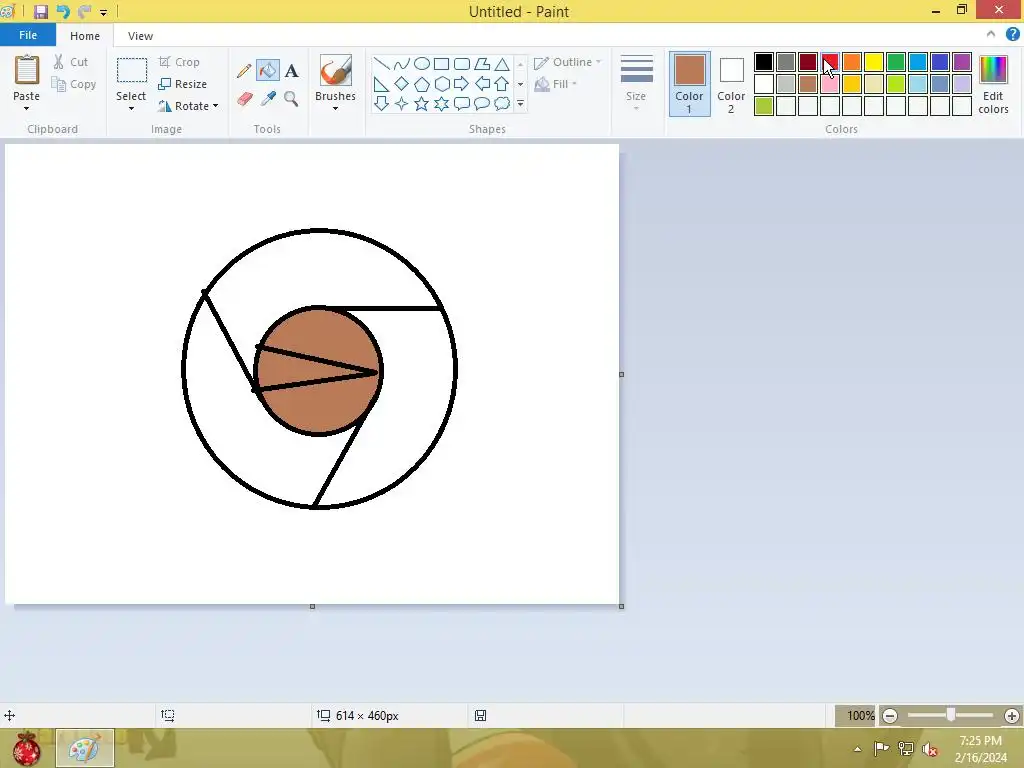The image size is (1024, 768).
Task: Select the Text tool
Action: [291, 71]
